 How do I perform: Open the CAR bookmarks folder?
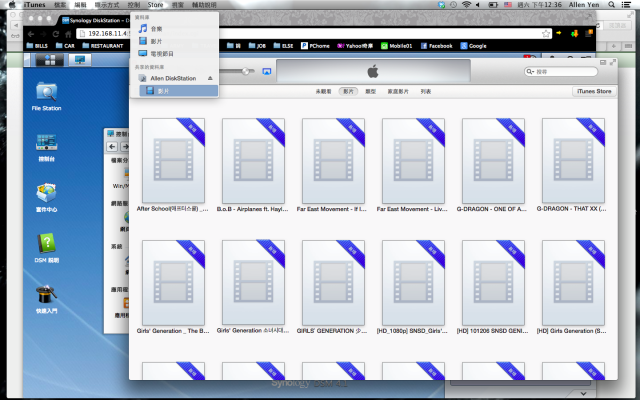[65, 46]
